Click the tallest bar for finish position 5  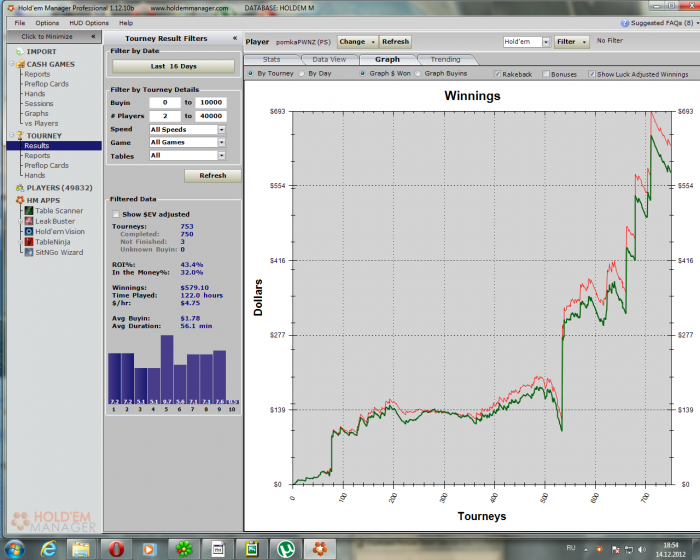click(167, 370)
